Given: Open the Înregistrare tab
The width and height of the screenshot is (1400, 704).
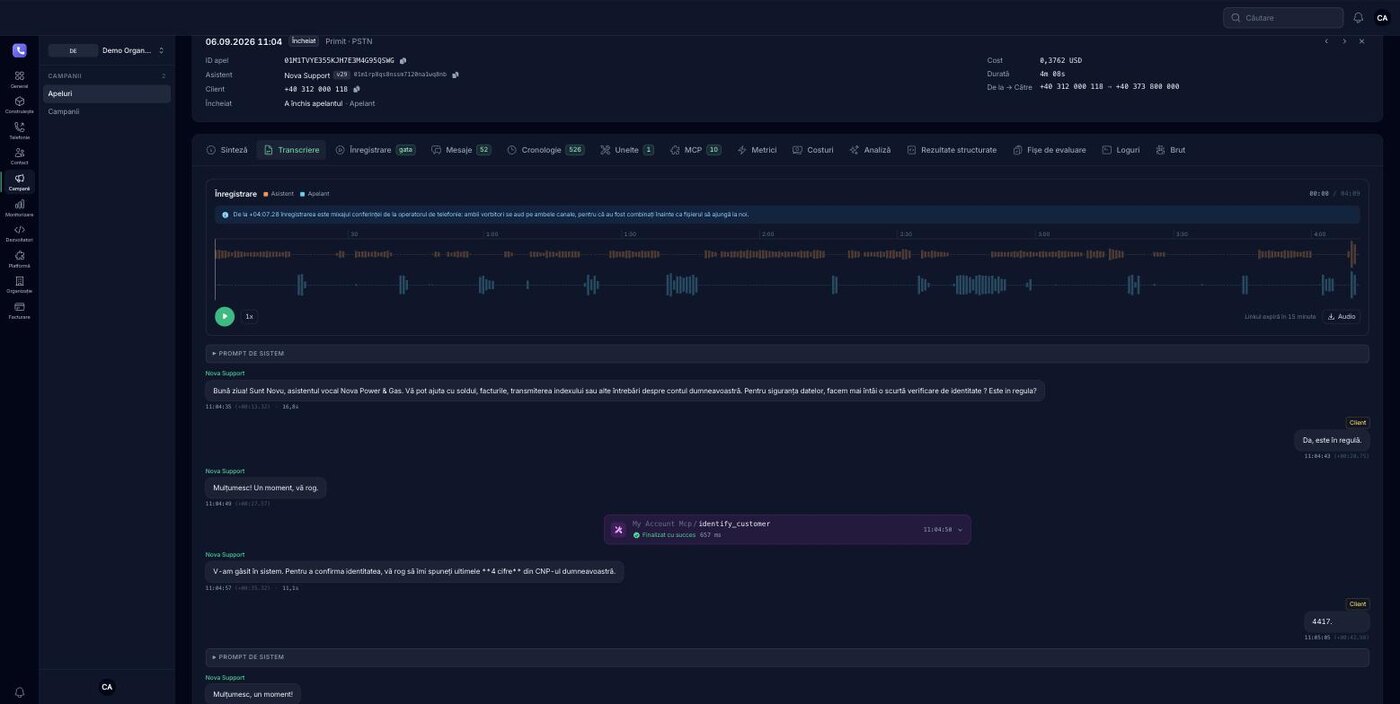Looking at the screenshot, I should pyautogui.click(x=375, y=150).
